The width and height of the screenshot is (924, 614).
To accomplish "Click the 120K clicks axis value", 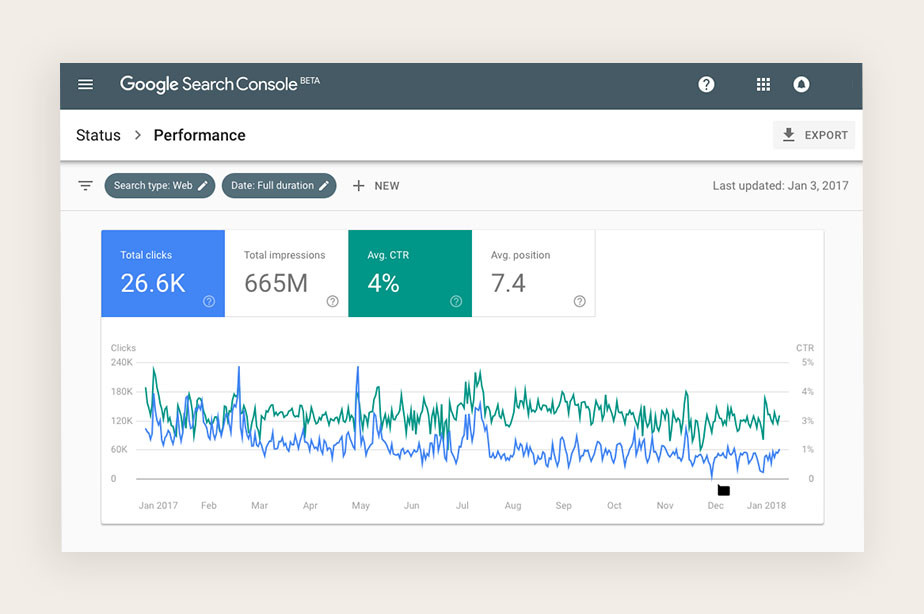I will coord(121,421).
